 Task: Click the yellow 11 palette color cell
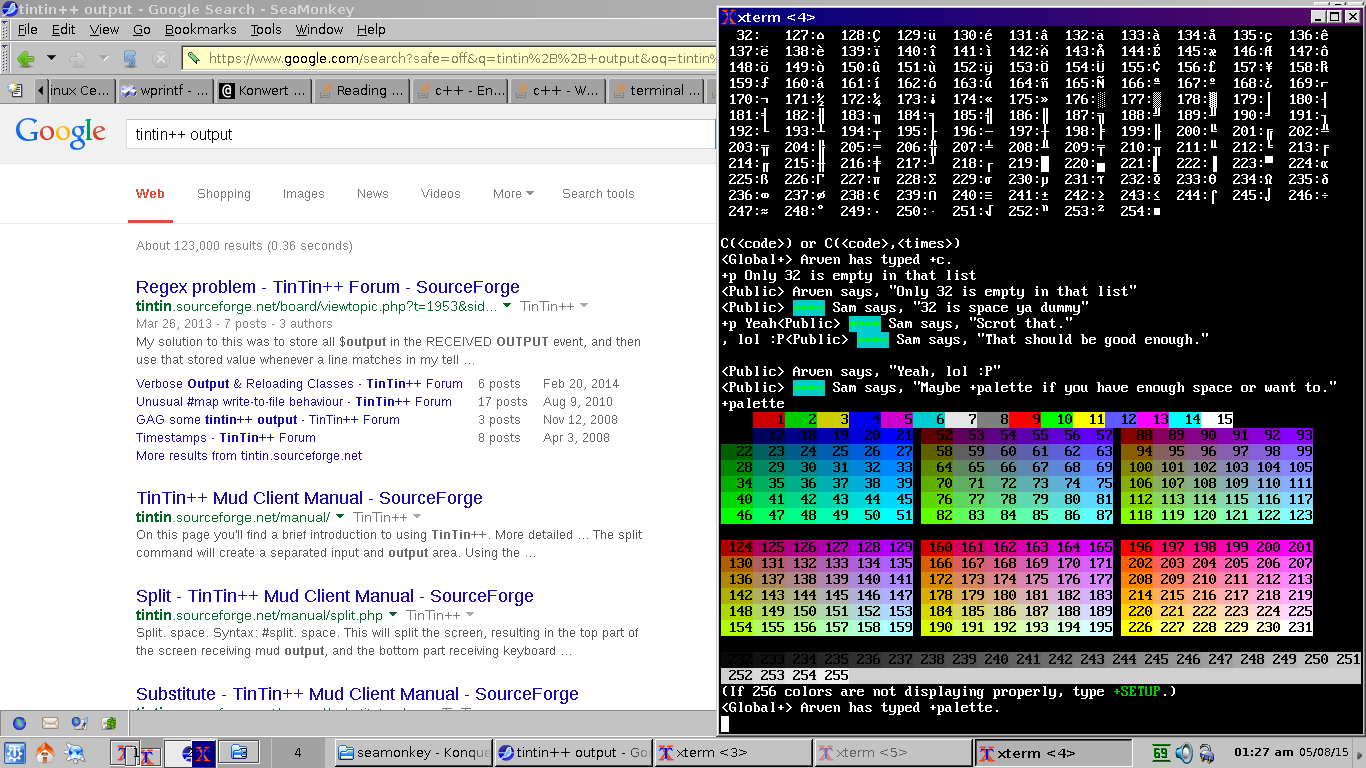(1092, 419)
